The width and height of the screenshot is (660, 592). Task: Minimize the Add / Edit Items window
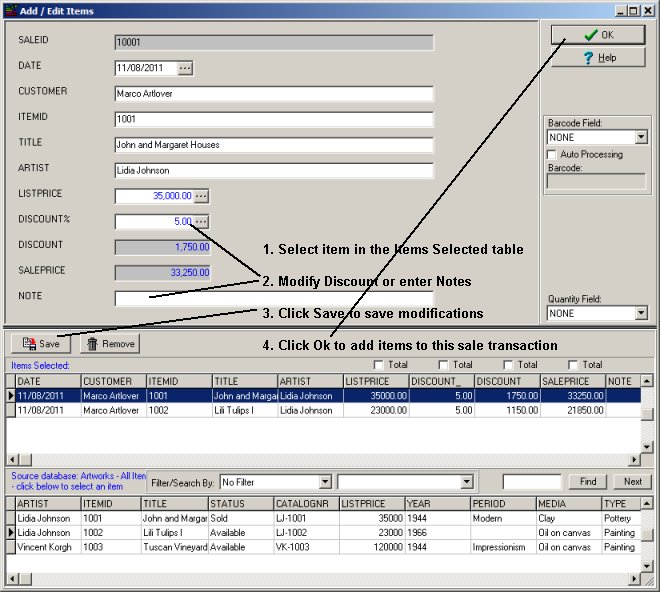[x=620, y=11]
